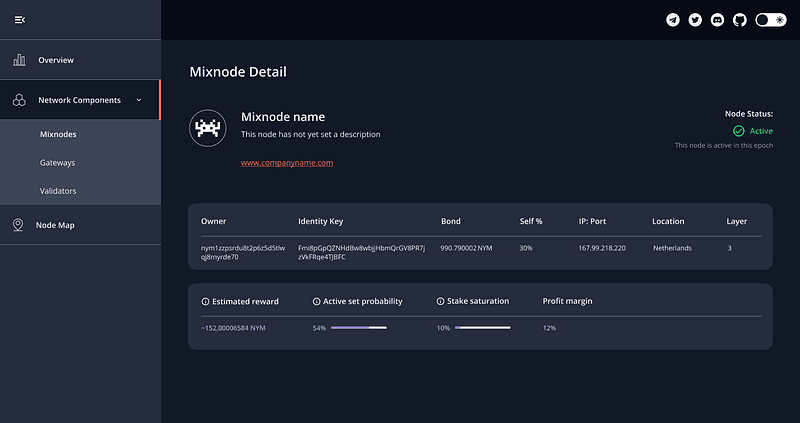
Task: Open the Twitter social icon
Action: click(695, 20)
